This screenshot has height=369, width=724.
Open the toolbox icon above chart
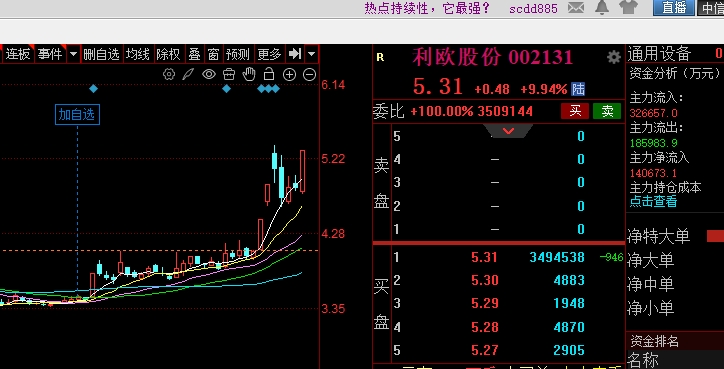(x=229, y=74)
